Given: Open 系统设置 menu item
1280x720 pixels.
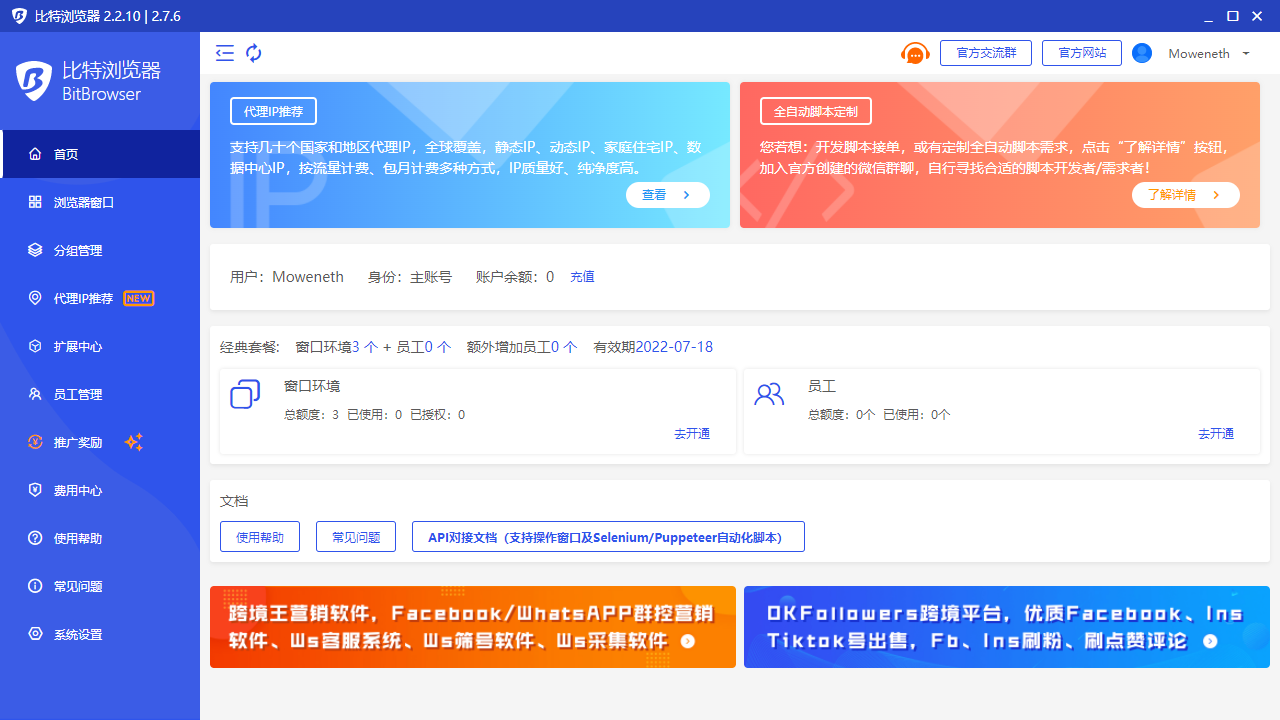Looking at the screenshot, I should click(x=100, y=634).
